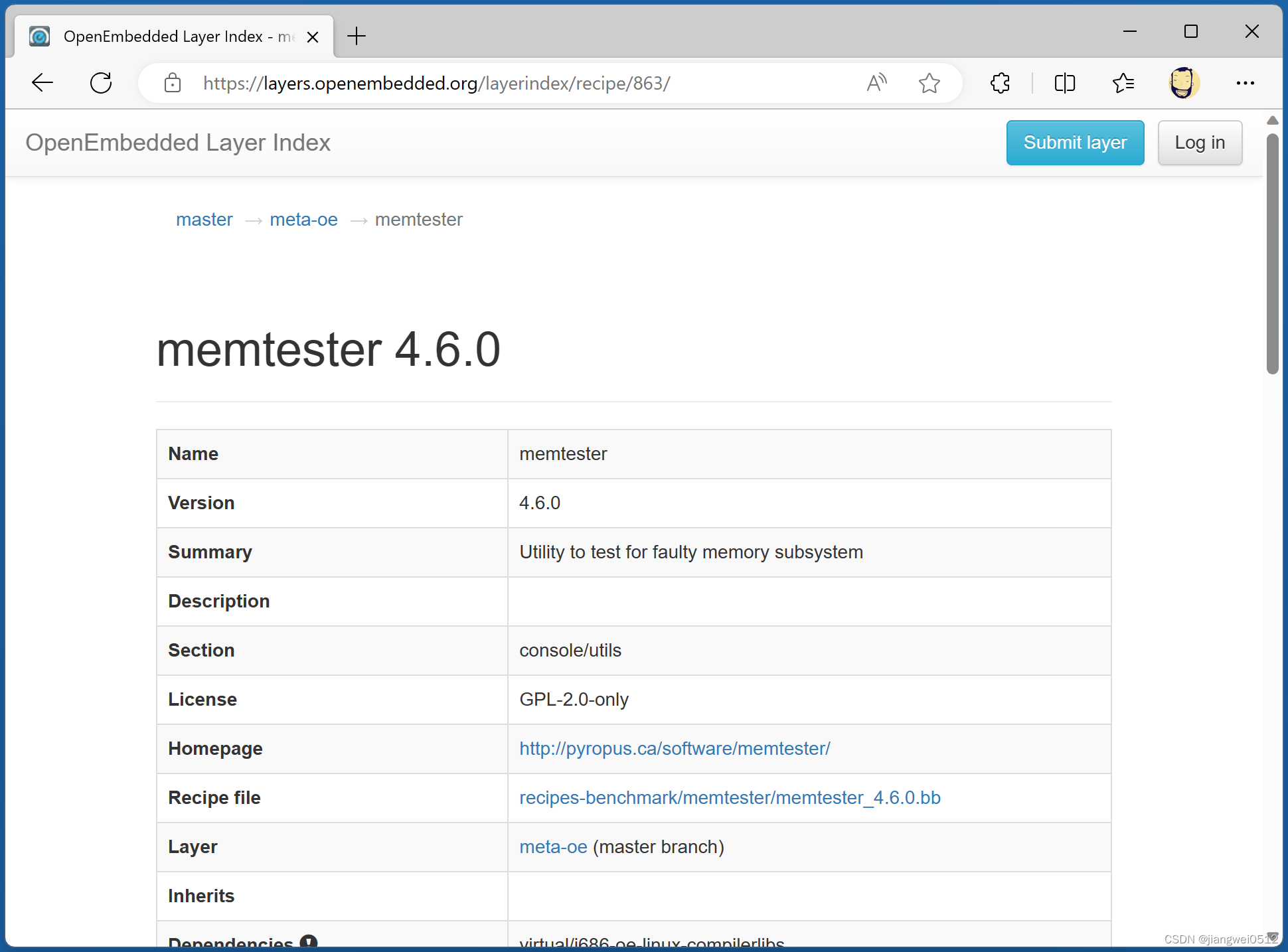Open a new tab with the plus button

[x=357, y=37]
